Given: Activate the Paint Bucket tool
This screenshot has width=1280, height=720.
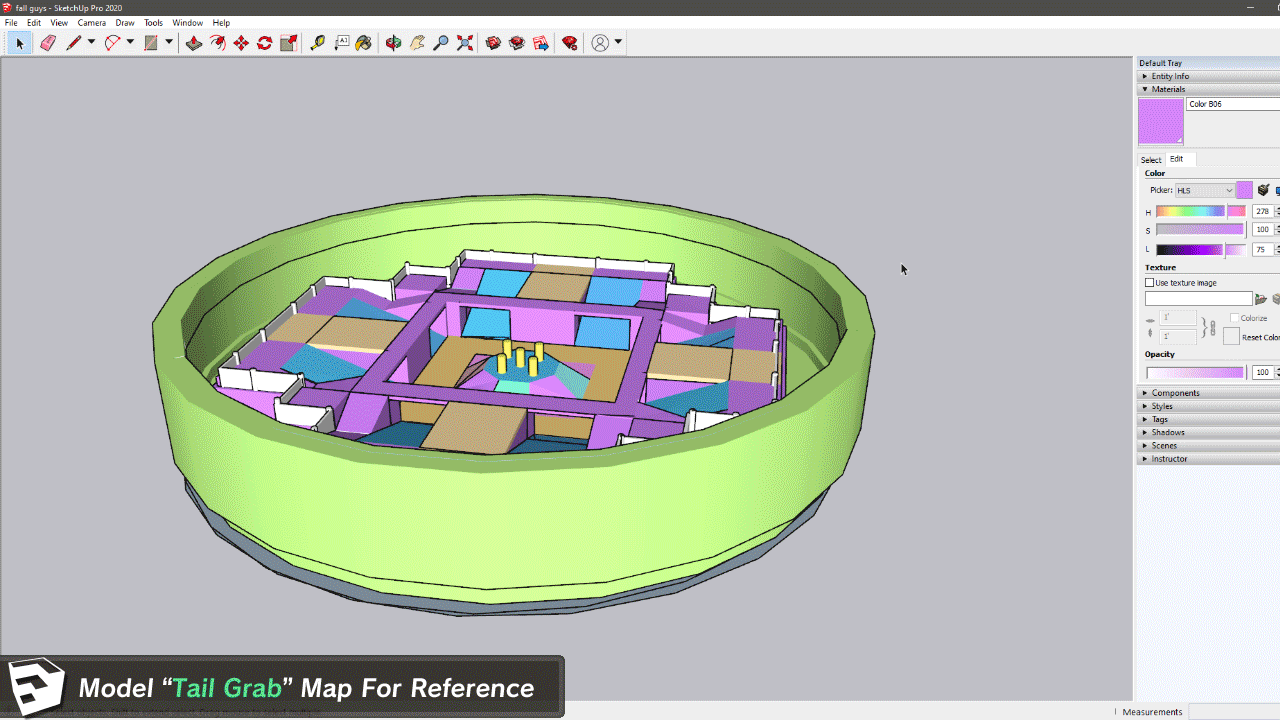Looking at the screenshot, I should (x=364, y=43).
